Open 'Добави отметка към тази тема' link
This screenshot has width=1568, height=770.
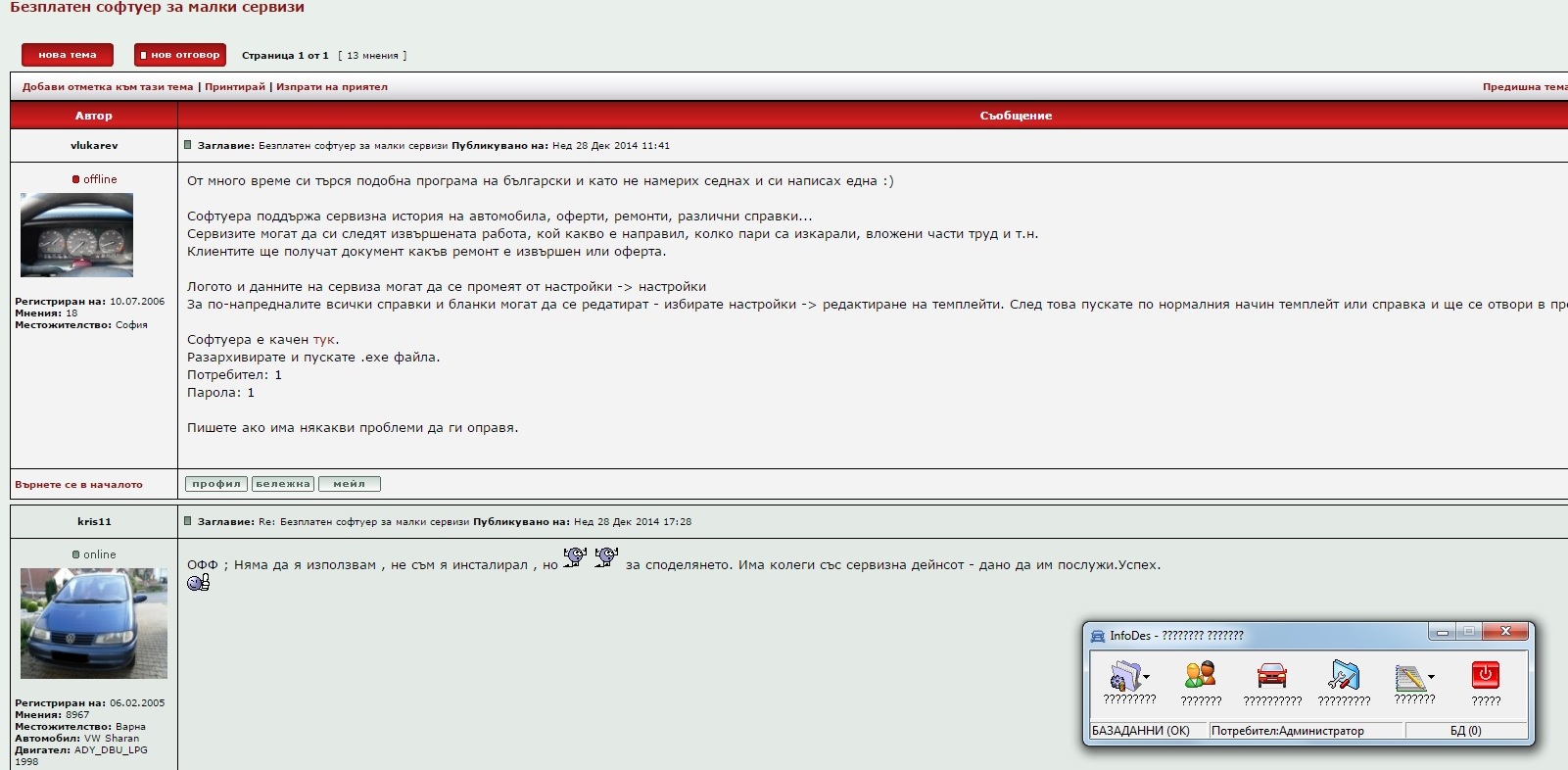(x=108, y=87)
